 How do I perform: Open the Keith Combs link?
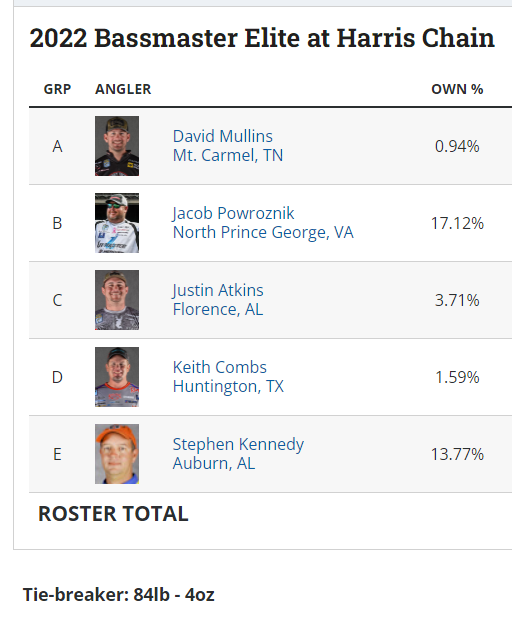pyautogui.click(x=220, y=367)
